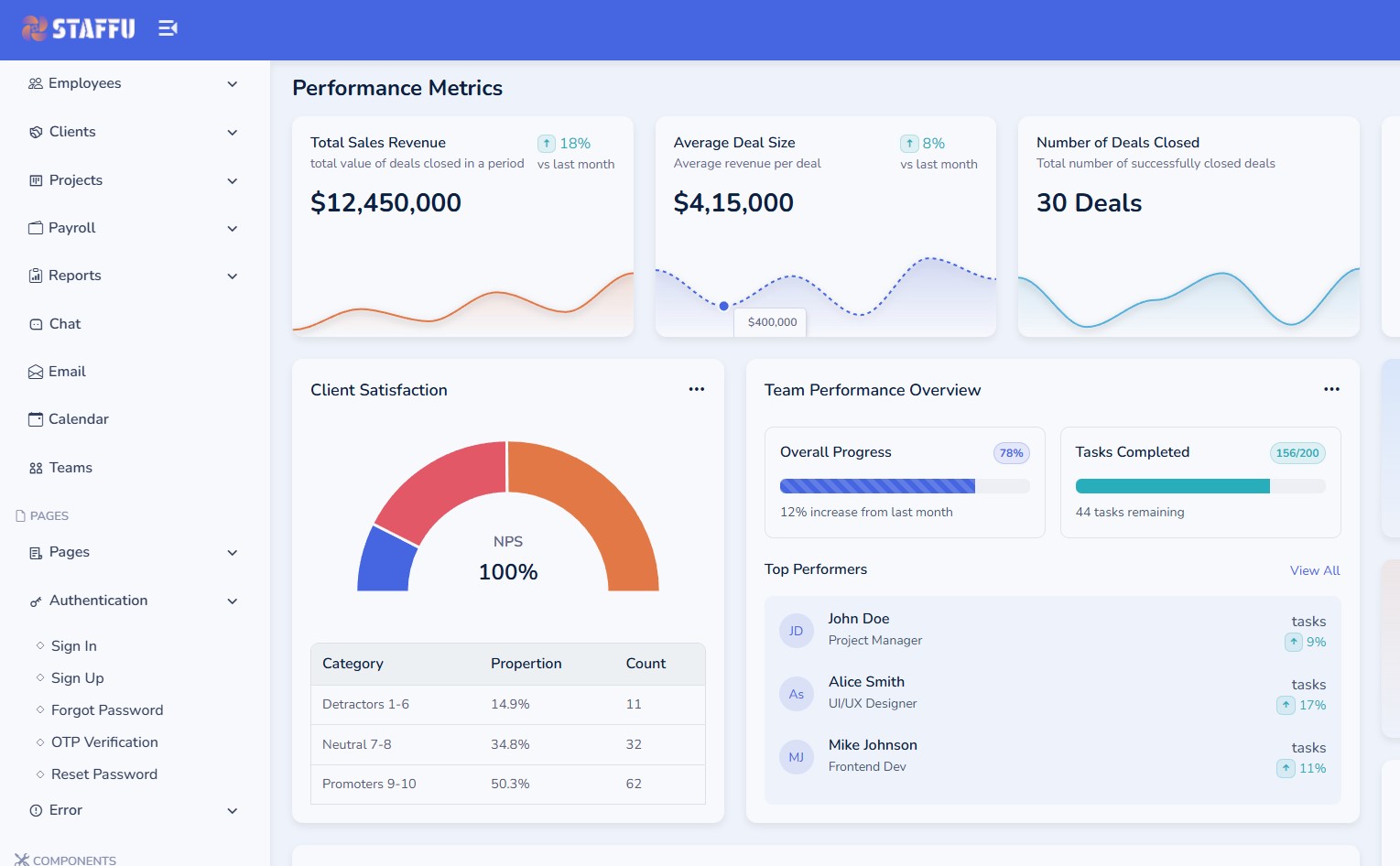Click the View All link for Top Performers
Viewport: 1400px width, 866px height.
[1315, 570]
